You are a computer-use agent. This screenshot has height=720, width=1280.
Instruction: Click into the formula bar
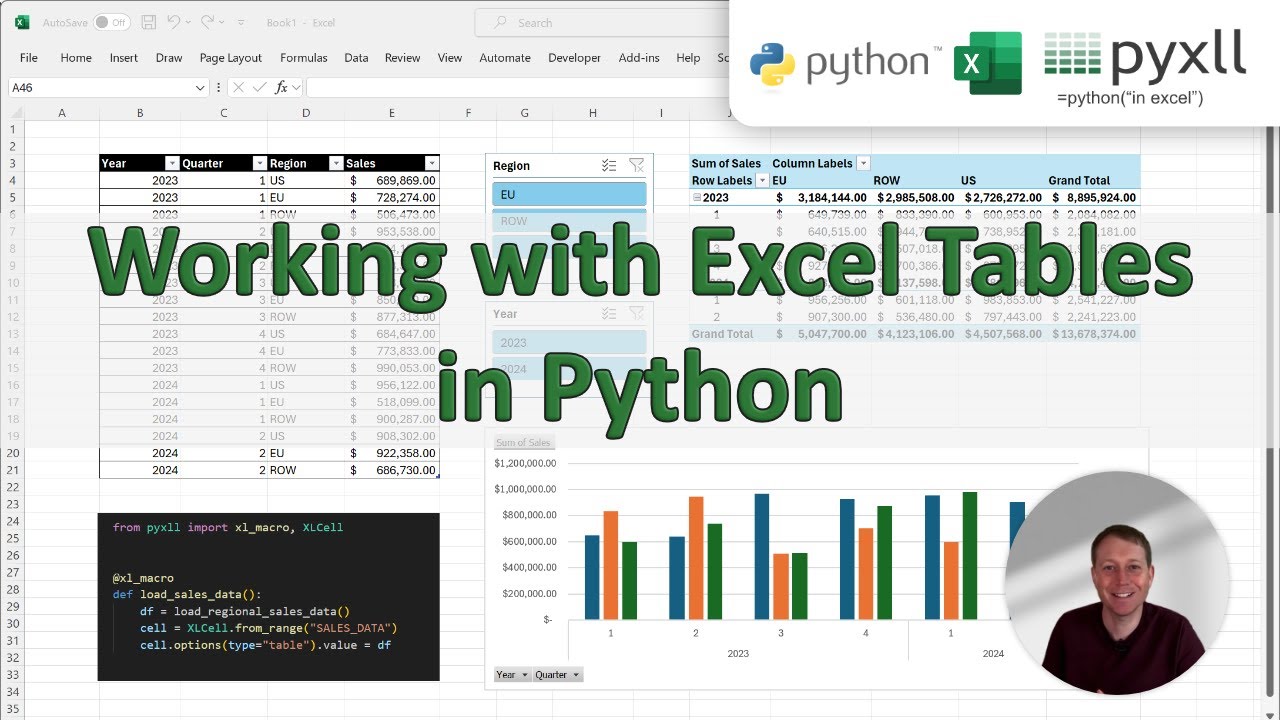(518, 87)
